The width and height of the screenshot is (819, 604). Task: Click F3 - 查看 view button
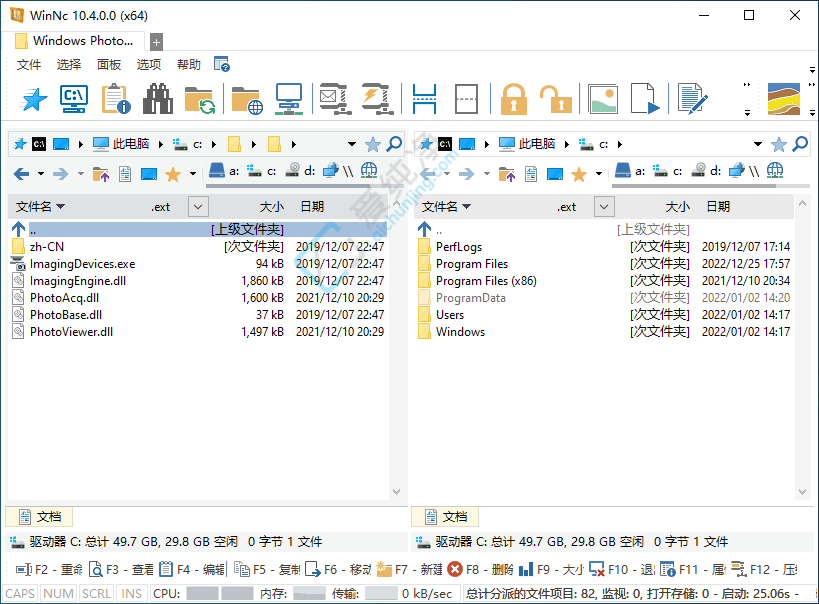click(x=121, y=569)
